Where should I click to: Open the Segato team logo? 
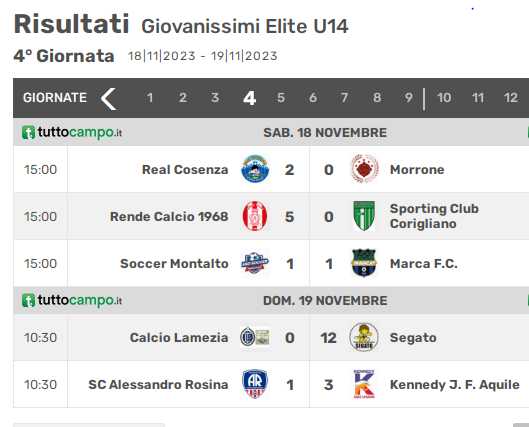[364, 337]
